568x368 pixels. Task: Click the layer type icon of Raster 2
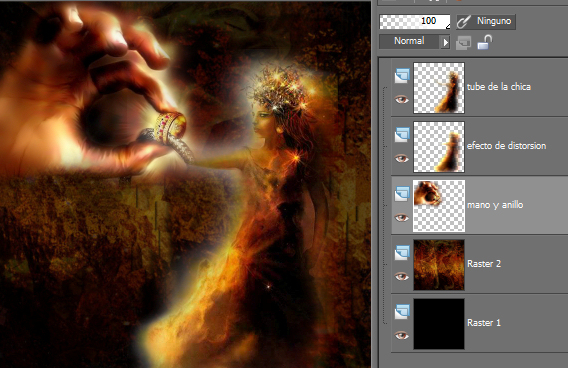pyautogui.click(x=402, y=253)
